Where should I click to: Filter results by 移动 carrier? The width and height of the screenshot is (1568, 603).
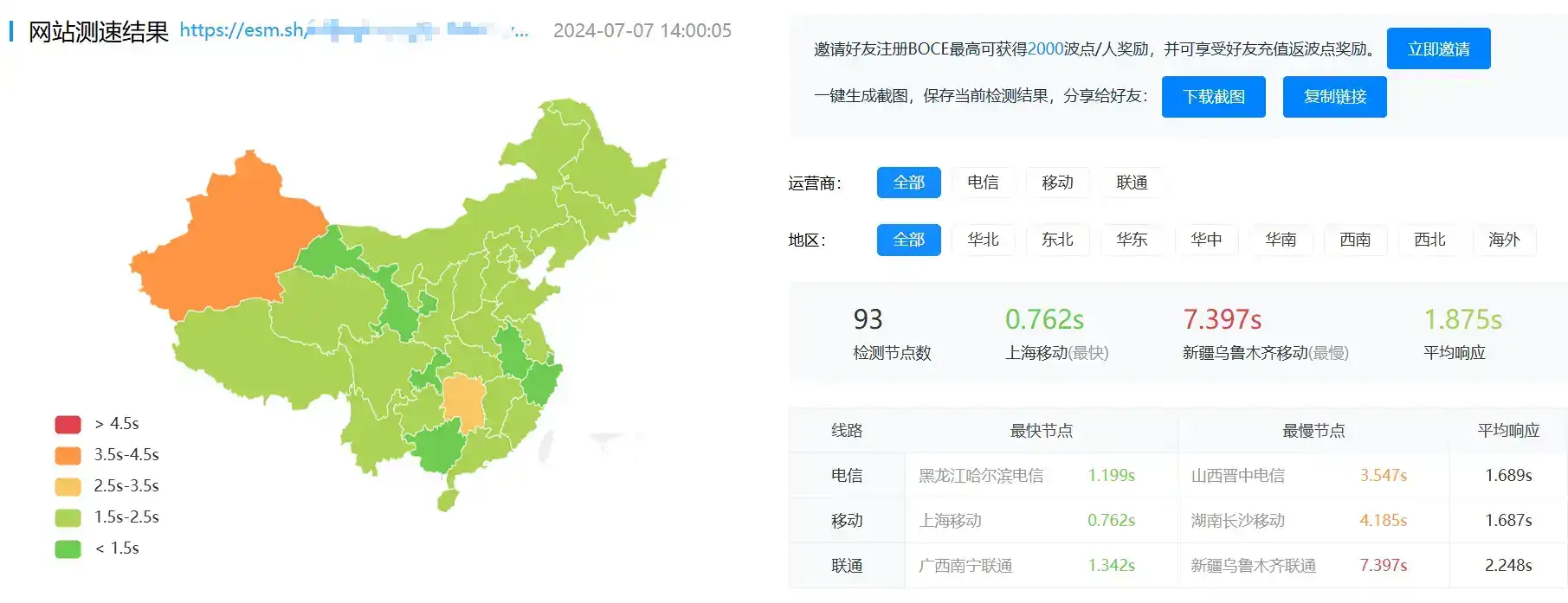[1057, 183]
